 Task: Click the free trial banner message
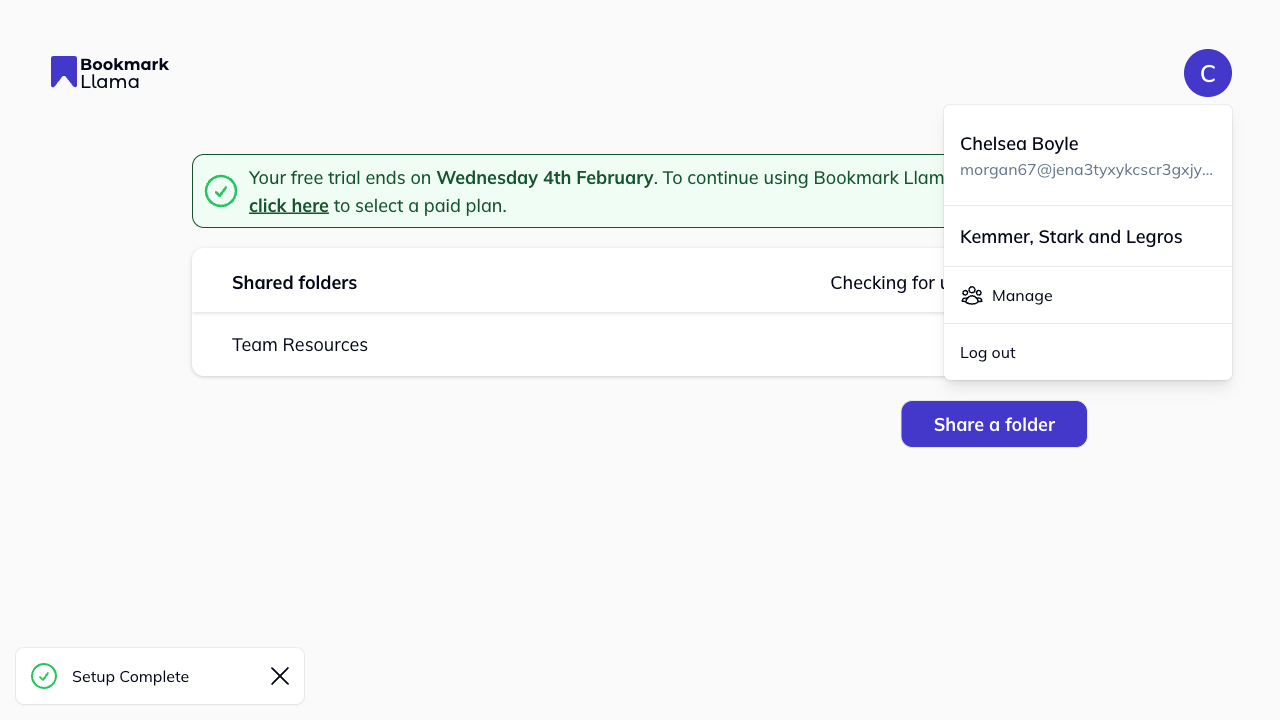(x=600, y=190)
